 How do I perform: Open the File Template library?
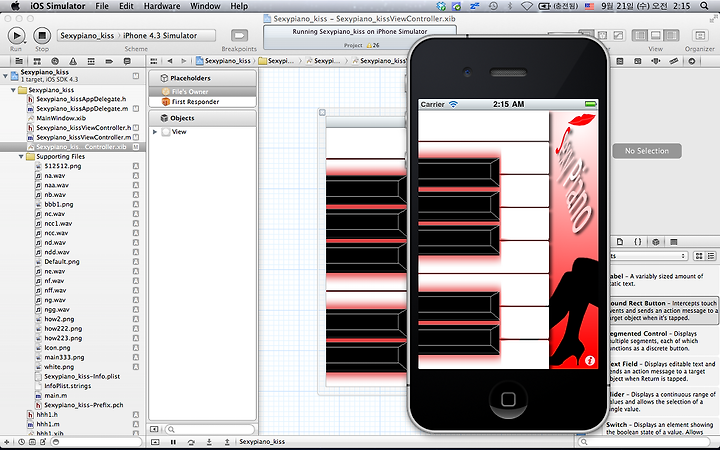tap(620, 242)
